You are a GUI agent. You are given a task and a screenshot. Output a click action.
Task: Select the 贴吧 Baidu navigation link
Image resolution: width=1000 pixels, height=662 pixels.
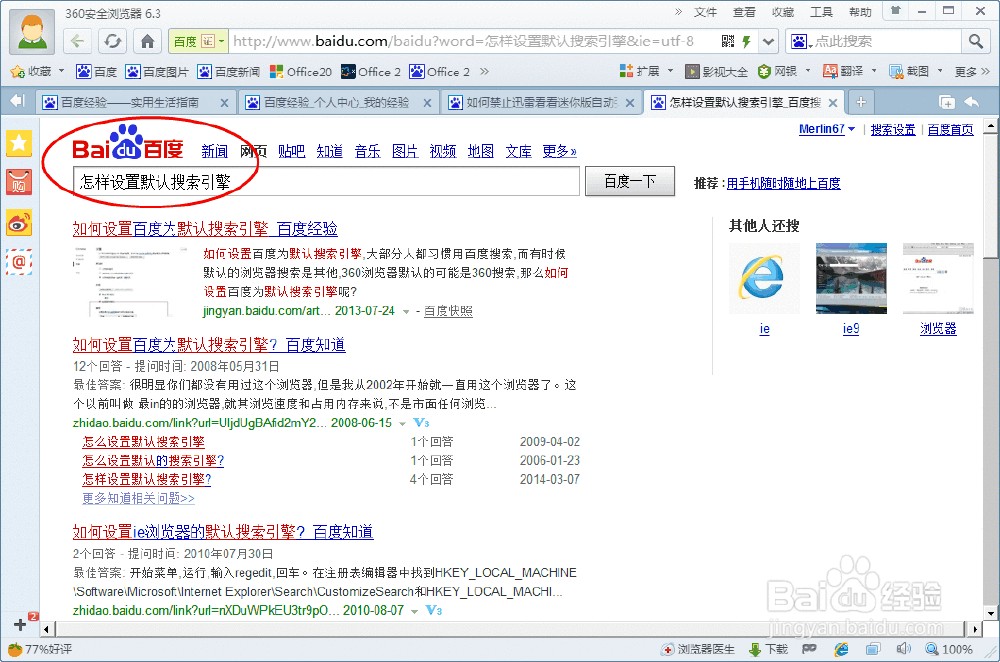[291, 151]
